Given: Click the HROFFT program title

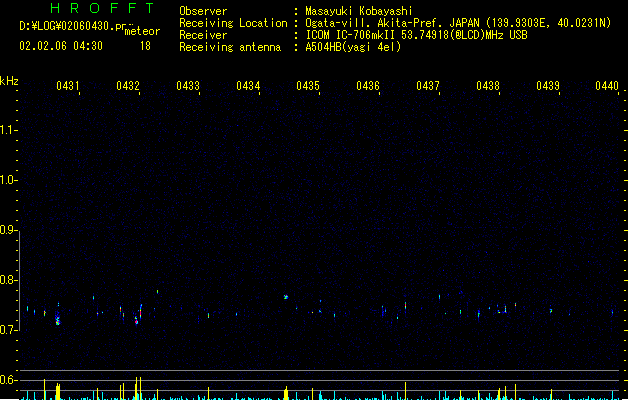Looking at the screenshot, I should [x=103, y=8].
